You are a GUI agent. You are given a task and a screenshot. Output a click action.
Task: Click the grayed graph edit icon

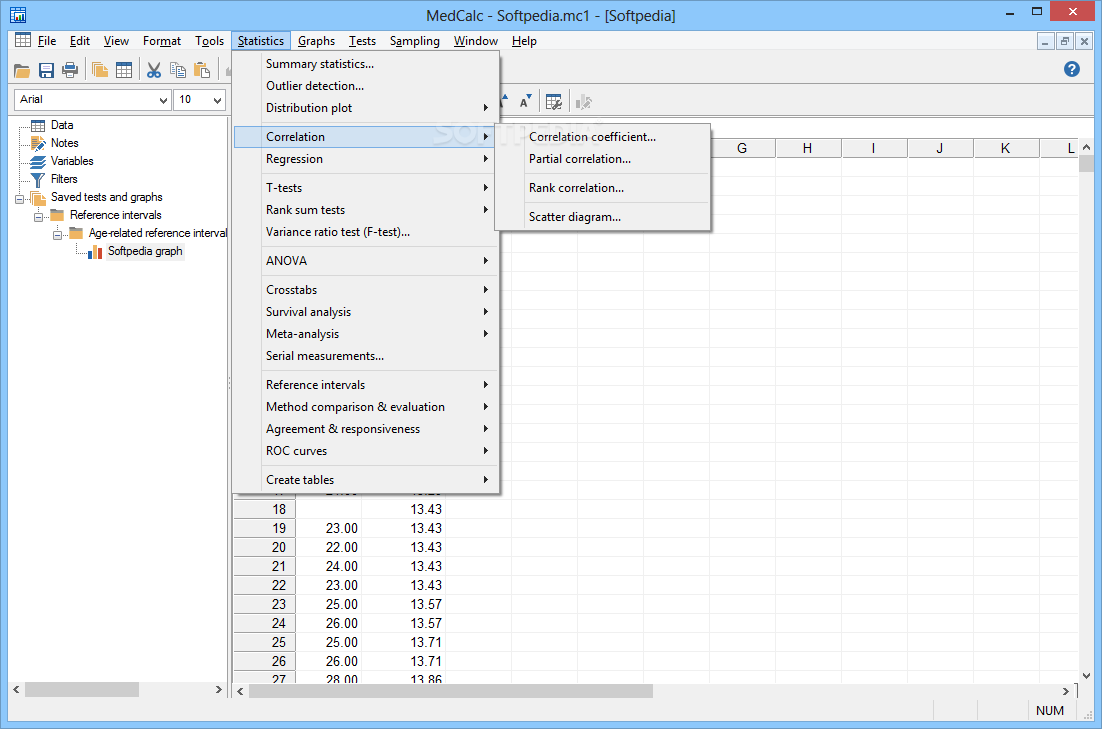coord(583,103)
